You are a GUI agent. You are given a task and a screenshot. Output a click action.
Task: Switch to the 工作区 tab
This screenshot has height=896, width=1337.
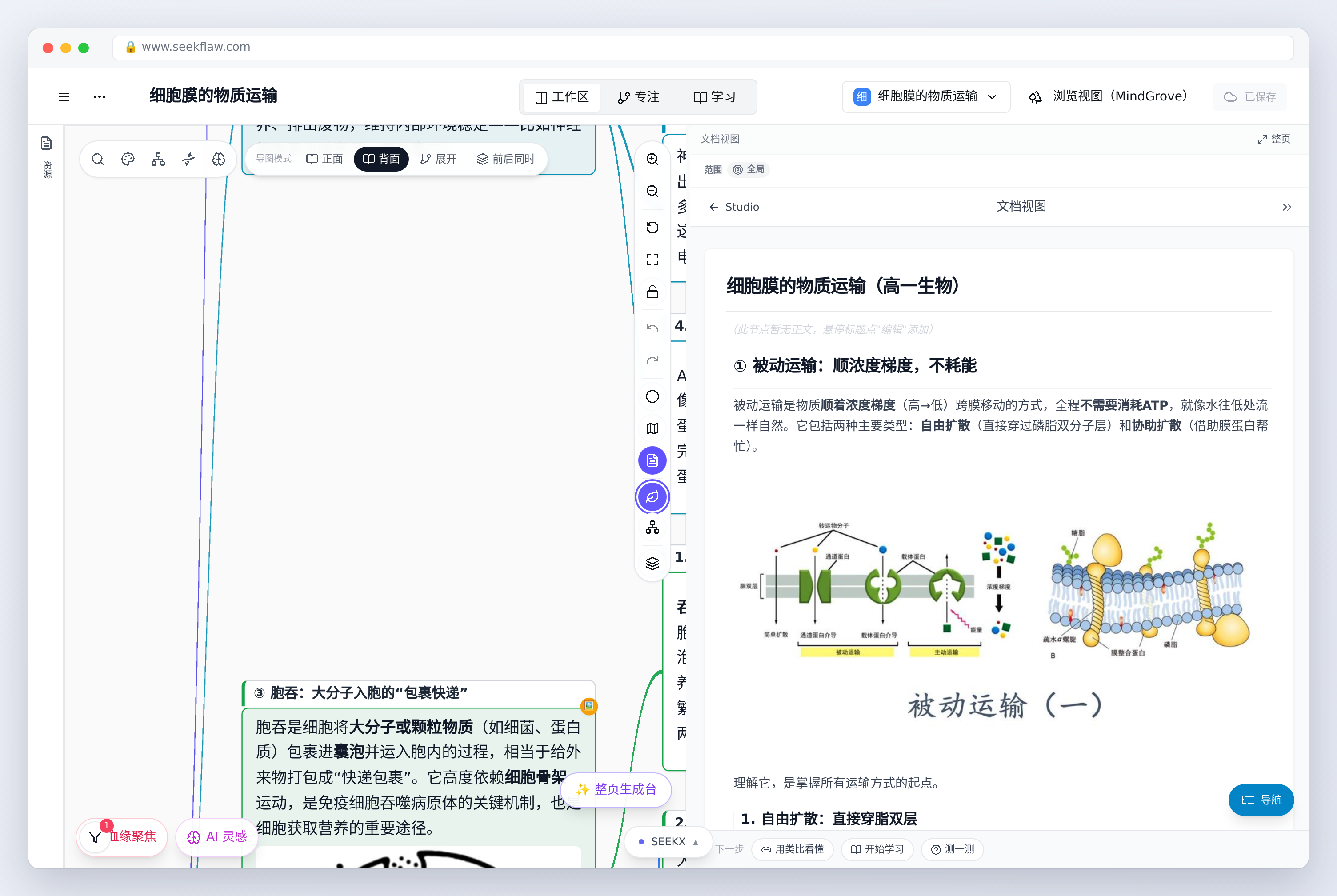[562, 97]
